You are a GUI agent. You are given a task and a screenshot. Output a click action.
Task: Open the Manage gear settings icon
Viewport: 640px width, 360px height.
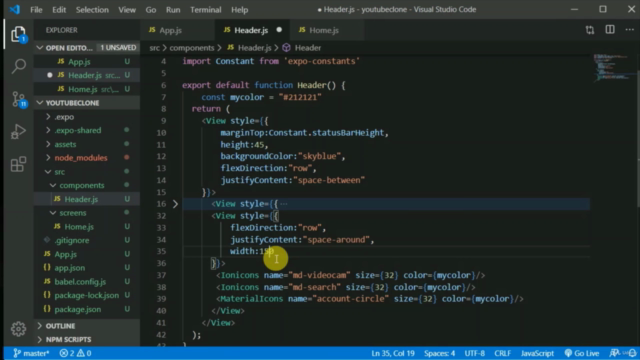[x=18, y=329]
